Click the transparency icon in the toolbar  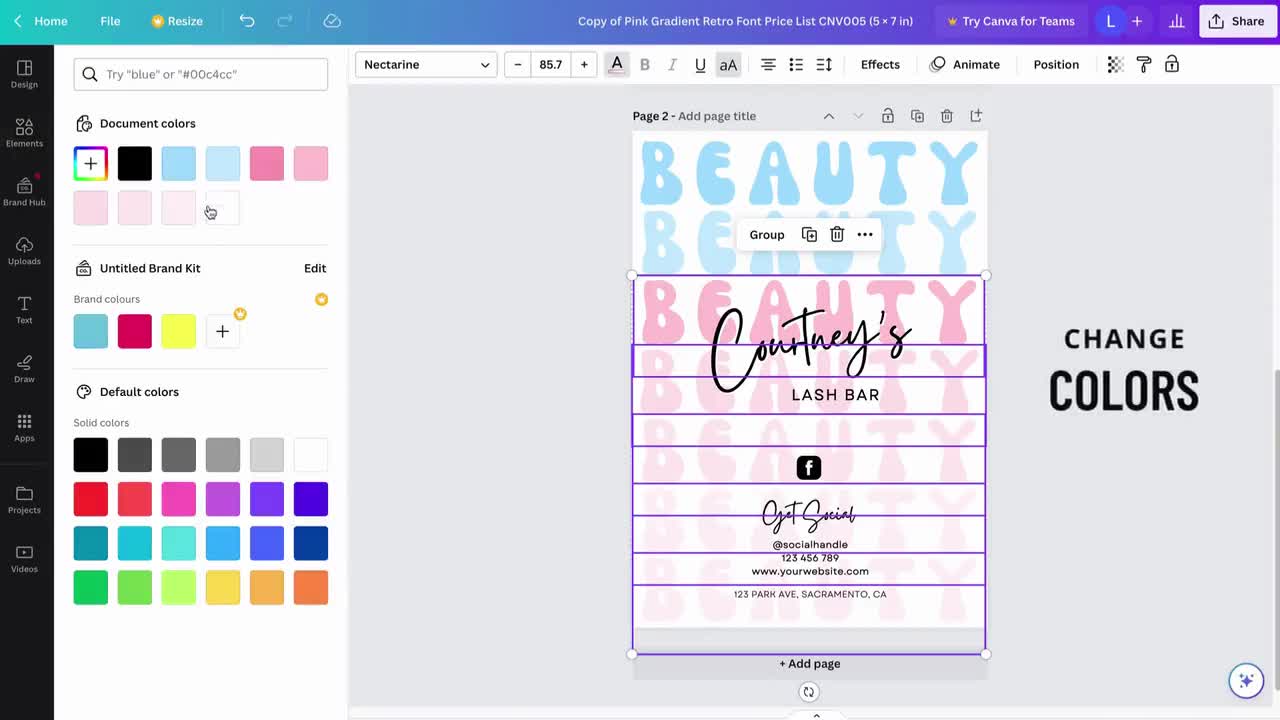coord(1114,64)
